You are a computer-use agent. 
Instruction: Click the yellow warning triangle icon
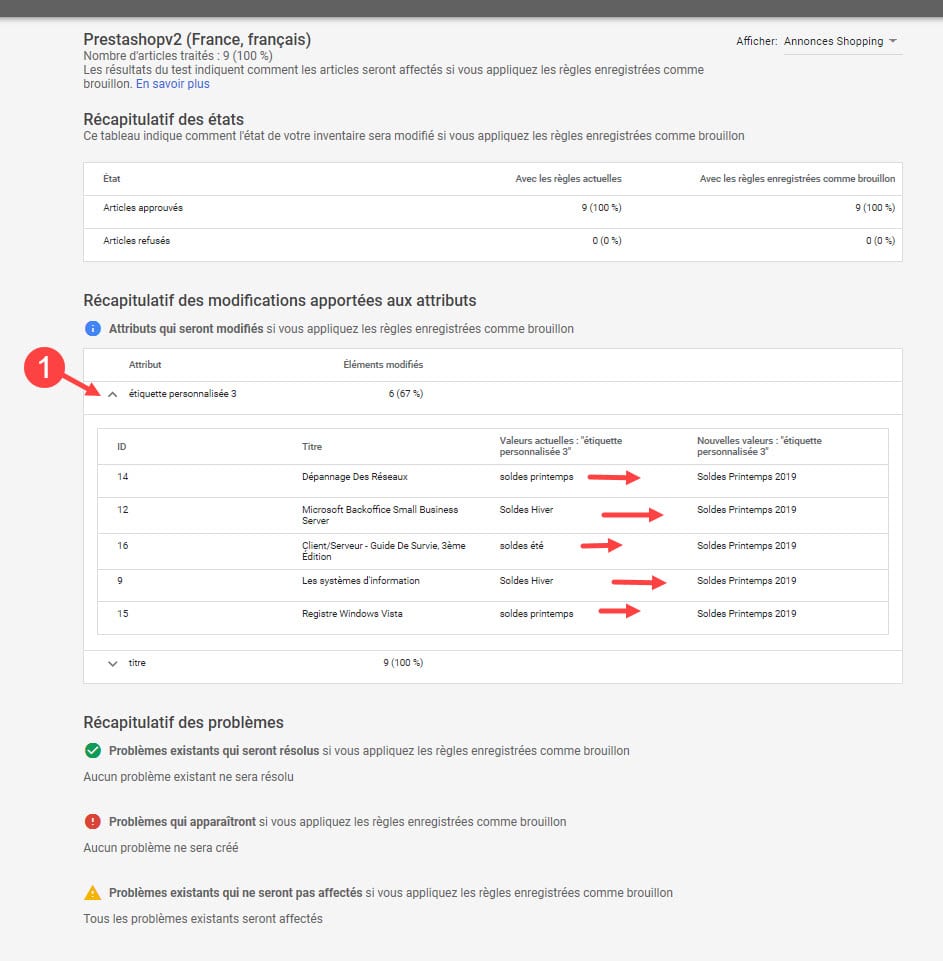[93, 893]
